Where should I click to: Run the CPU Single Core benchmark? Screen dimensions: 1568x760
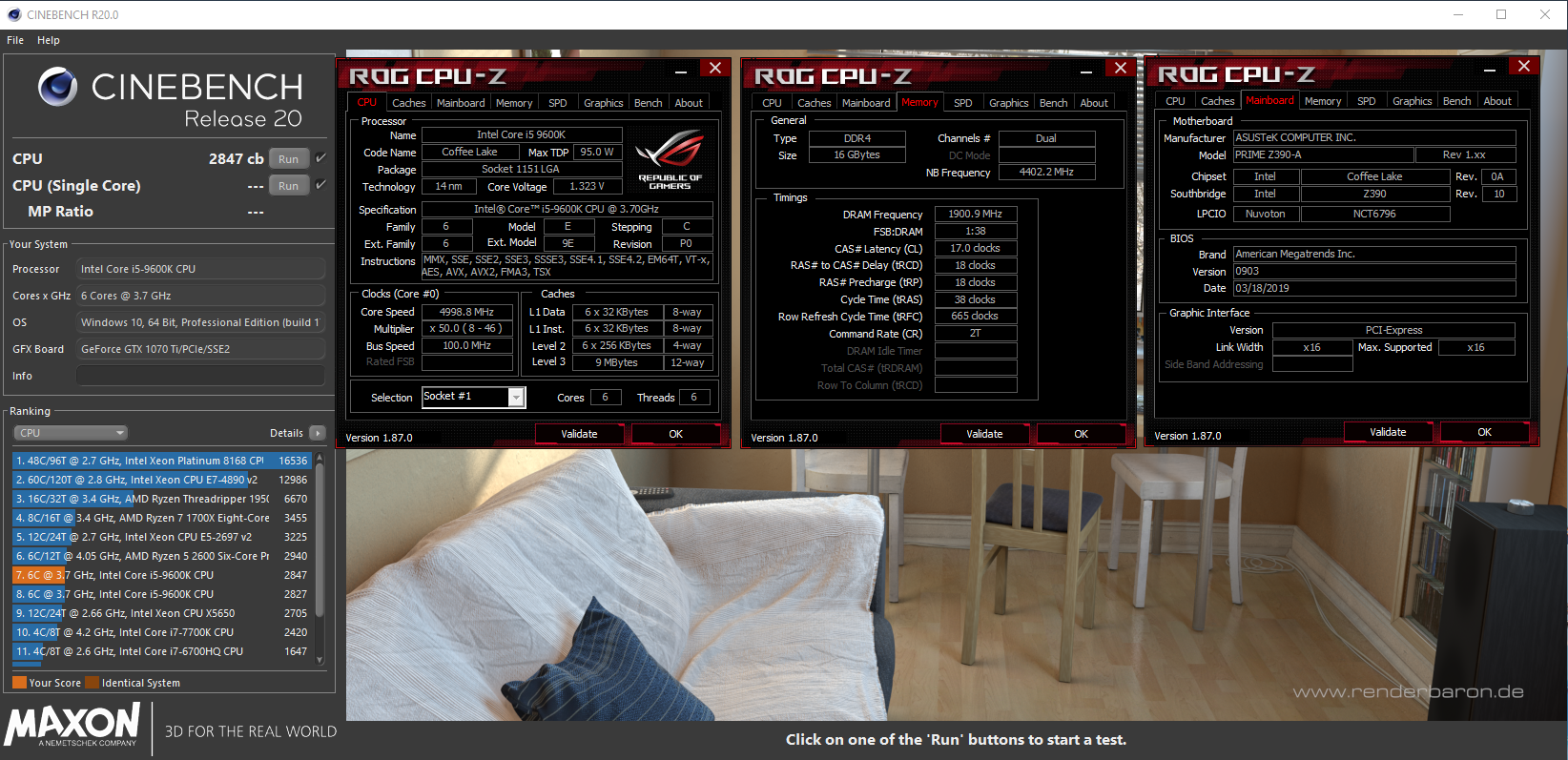pyautogui.click(x=289, y=185)
